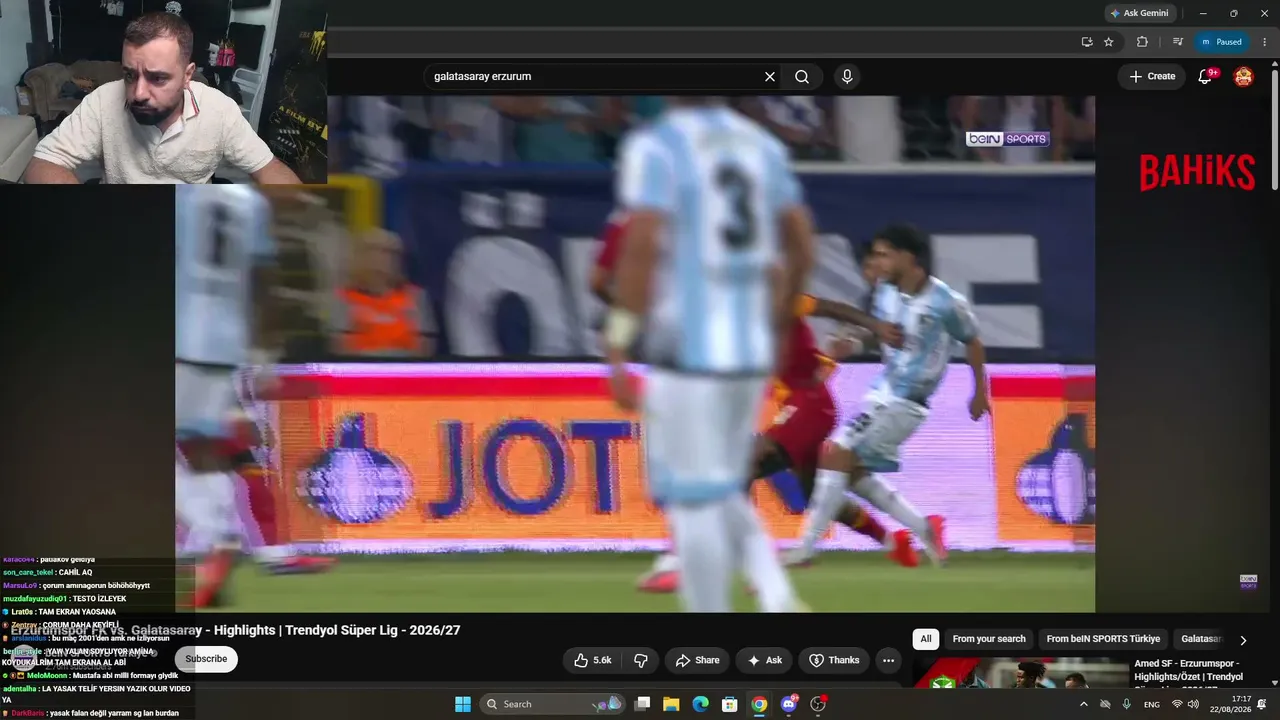Click the video player frame
Screen dimensions: 1280x720
[635, 354]
